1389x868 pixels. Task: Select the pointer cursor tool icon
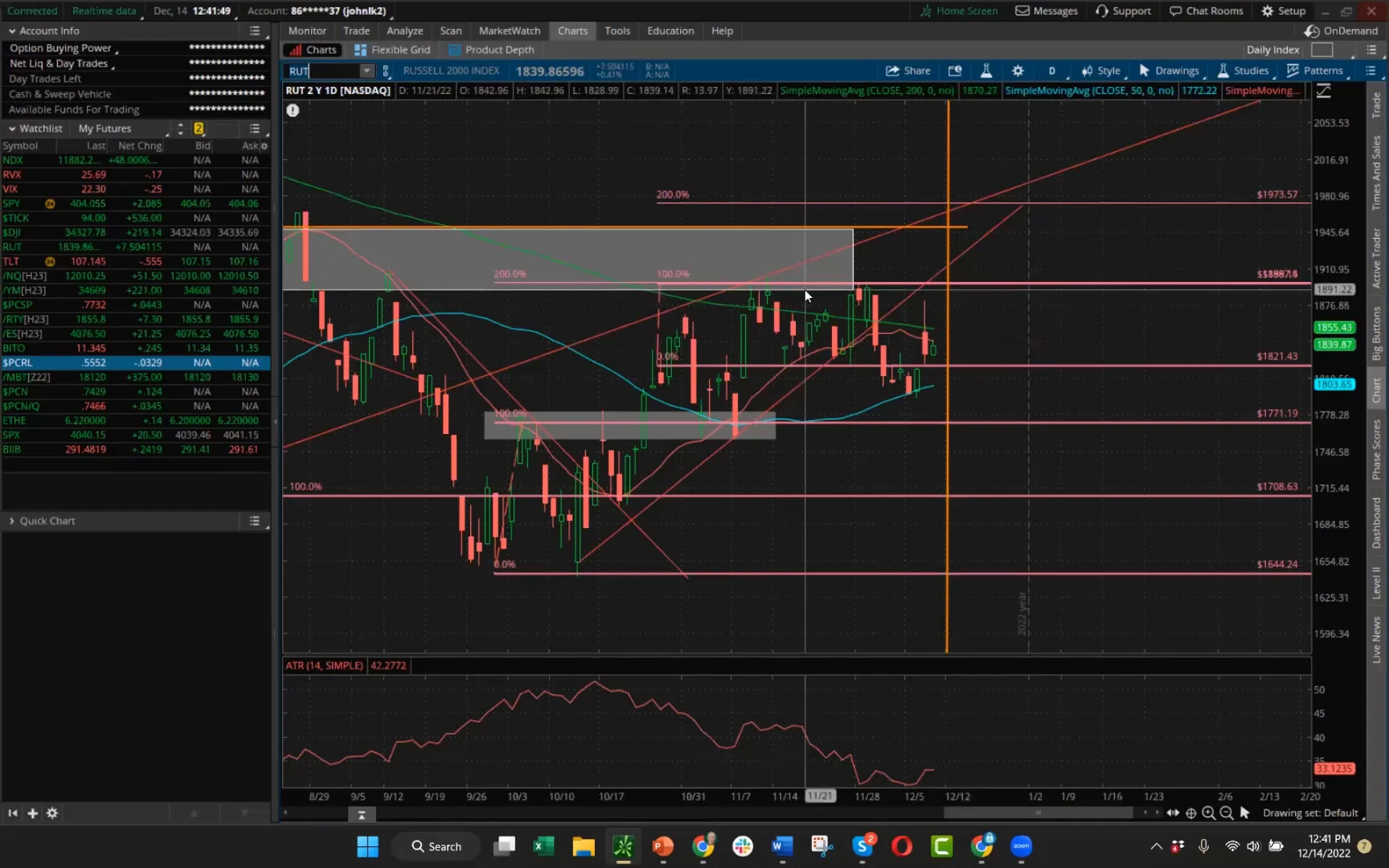pos(1245,813)
